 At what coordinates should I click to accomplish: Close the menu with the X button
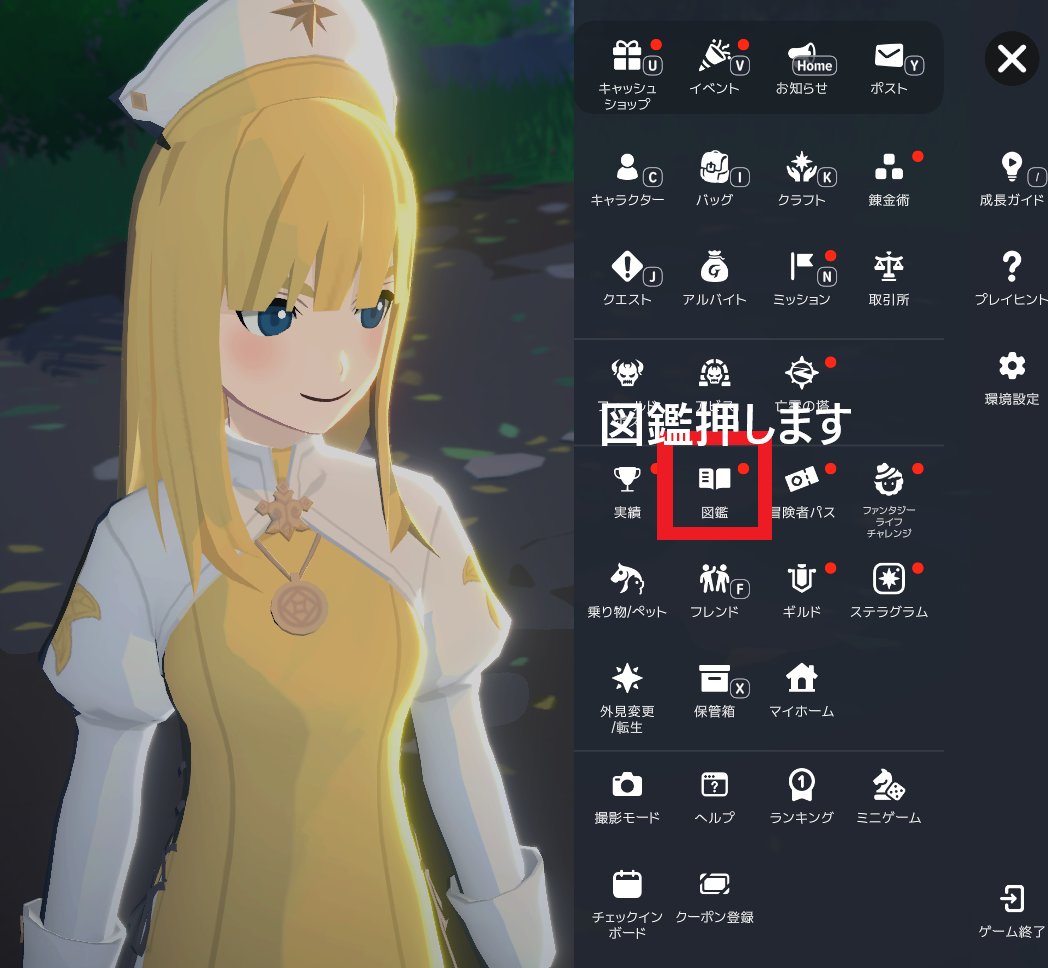coord(1012,59)
